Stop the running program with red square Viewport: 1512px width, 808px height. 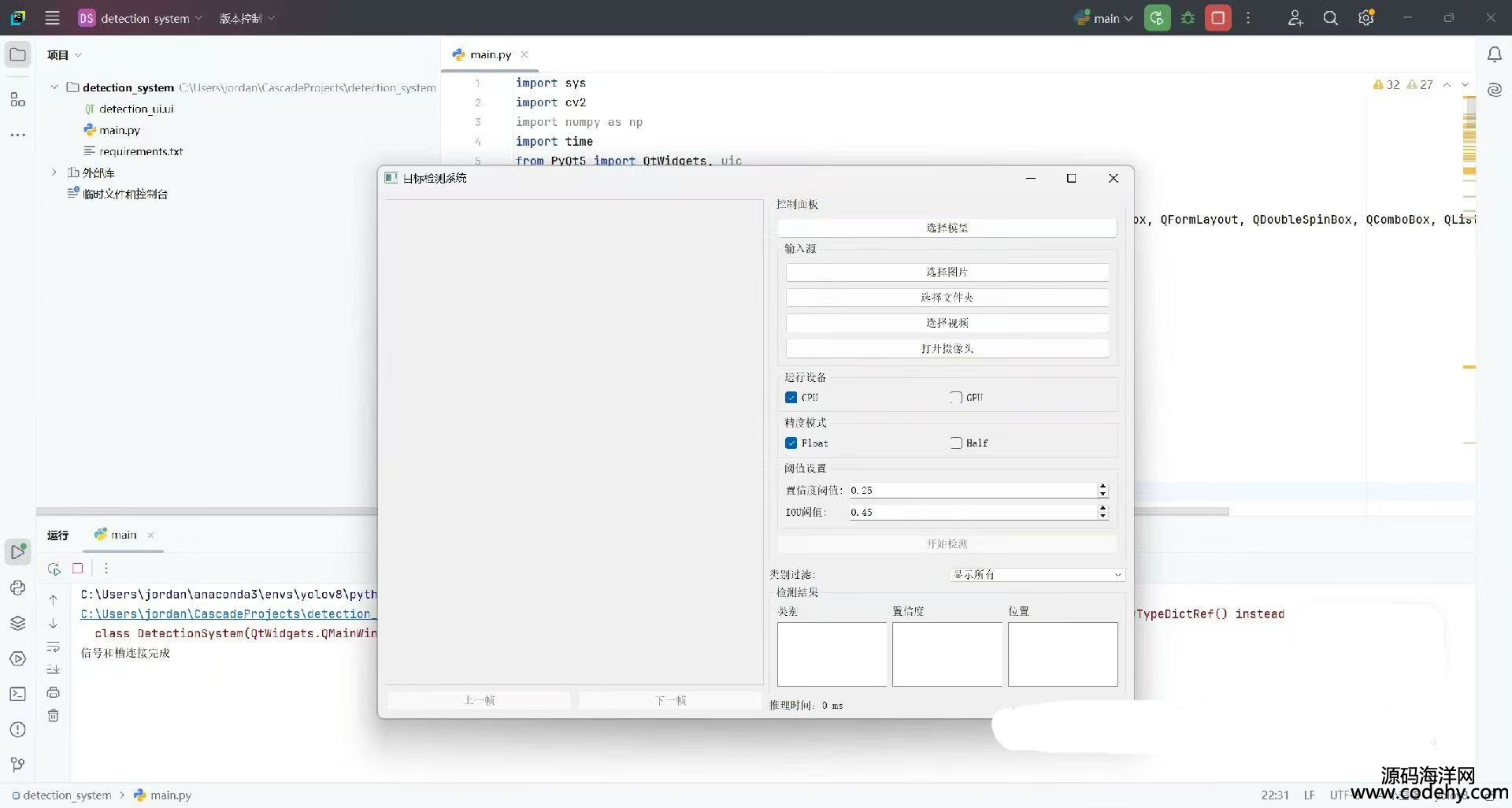(1217, 18)
